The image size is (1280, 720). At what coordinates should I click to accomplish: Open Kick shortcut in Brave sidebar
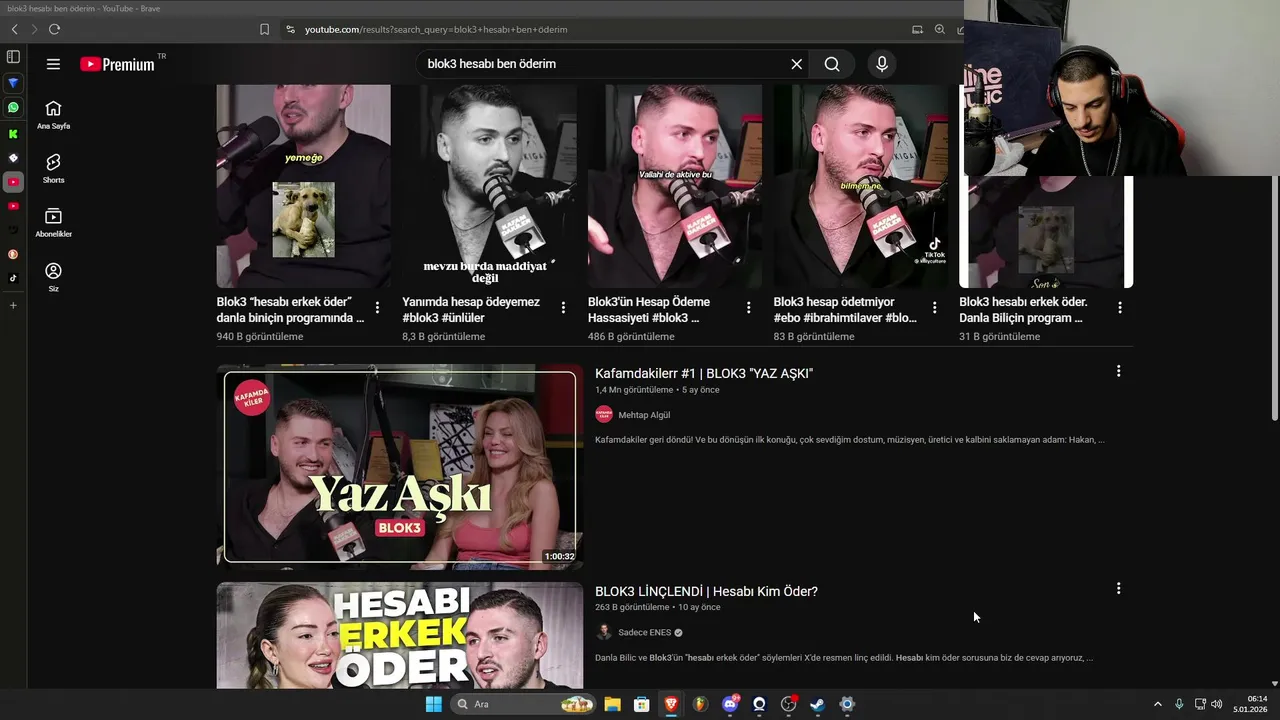coord(13,133)
